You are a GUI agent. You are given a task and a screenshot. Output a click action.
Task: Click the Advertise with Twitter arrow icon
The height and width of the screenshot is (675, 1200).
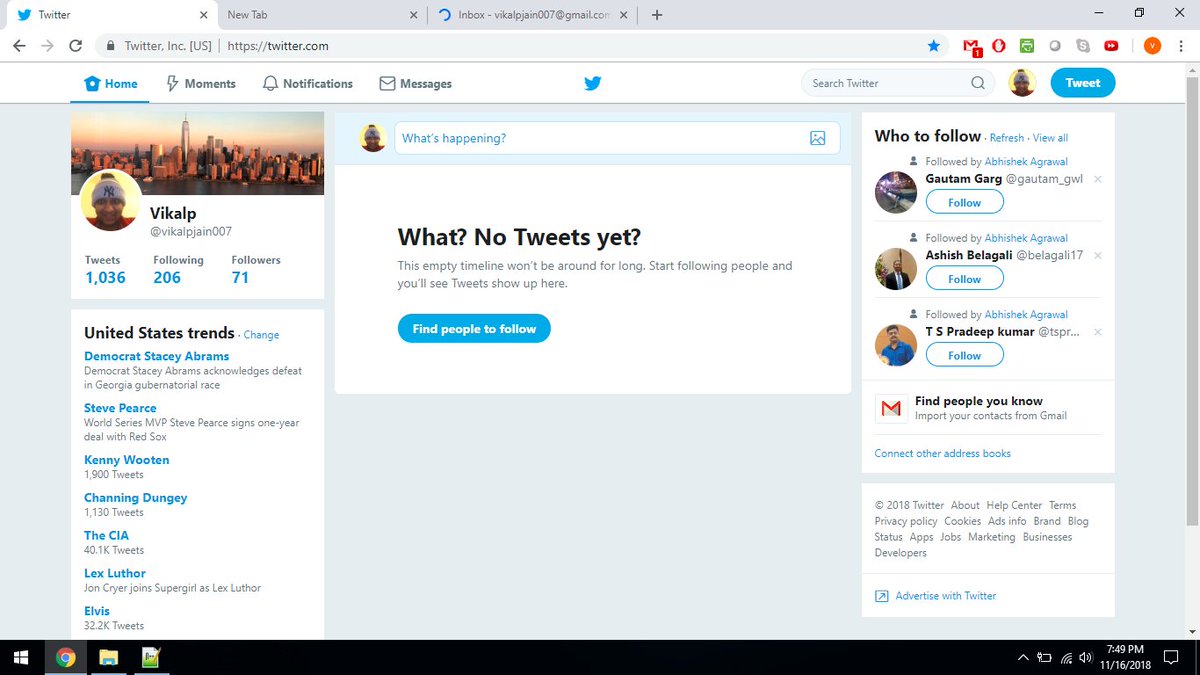click(882, 596)
